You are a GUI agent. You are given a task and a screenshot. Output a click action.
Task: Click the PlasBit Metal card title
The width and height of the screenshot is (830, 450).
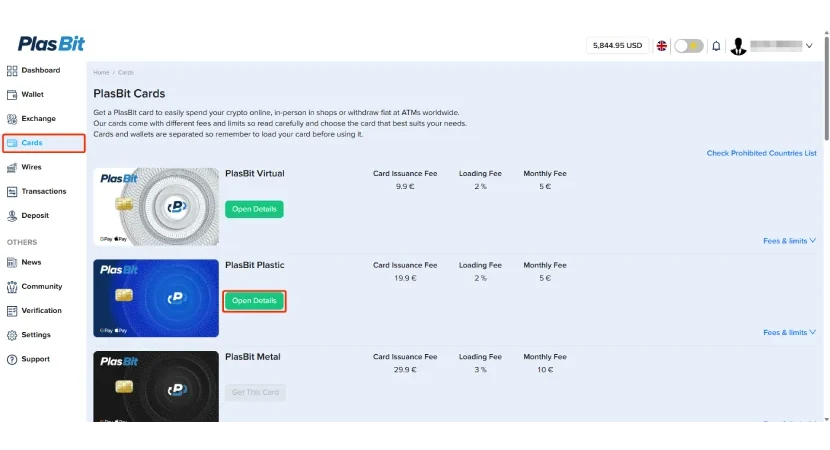tap(253, 357)
